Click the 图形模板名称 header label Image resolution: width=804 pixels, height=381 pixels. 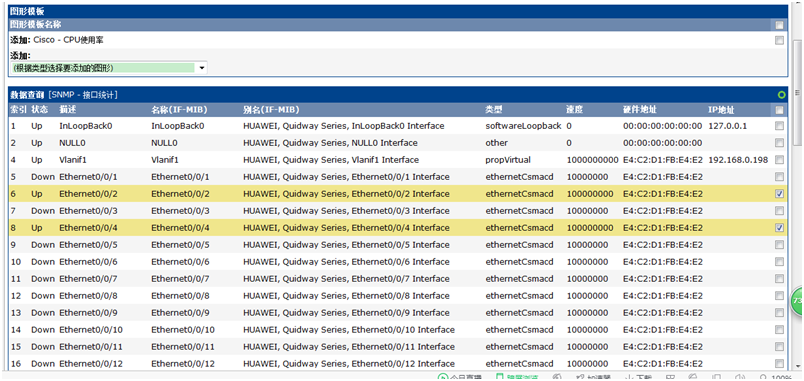pyautogui.click(x=36, y=25)
